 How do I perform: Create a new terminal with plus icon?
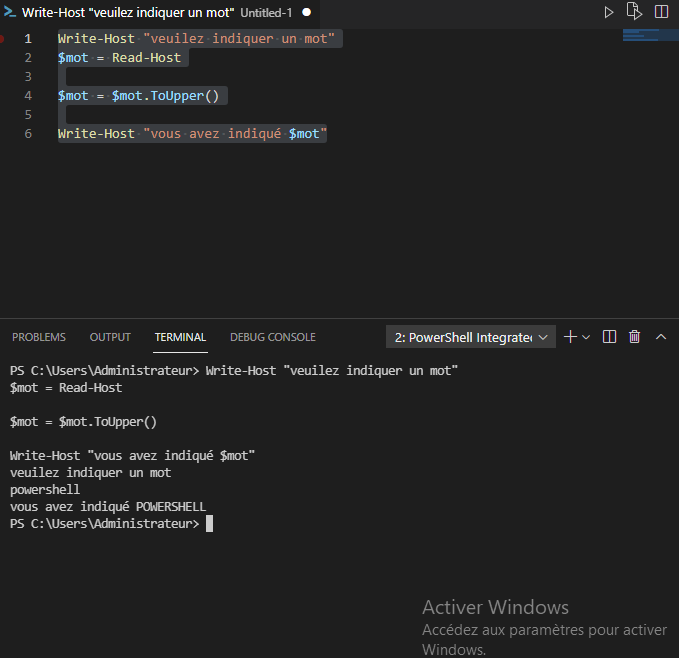tap(570, 337)
